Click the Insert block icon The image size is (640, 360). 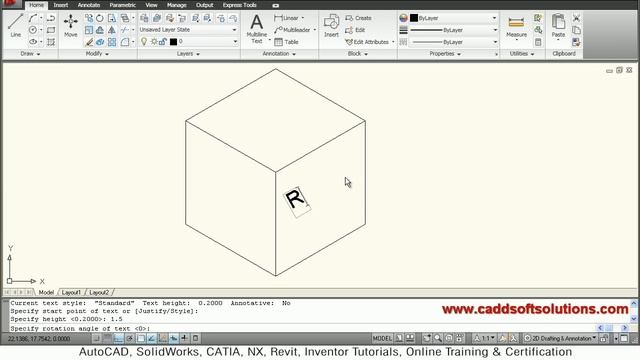tap(331, 25)
